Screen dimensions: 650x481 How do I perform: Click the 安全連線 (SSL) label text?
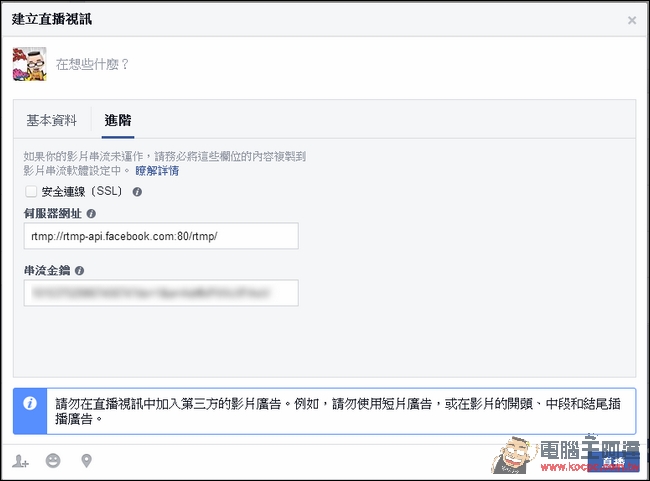pos(82,191)
